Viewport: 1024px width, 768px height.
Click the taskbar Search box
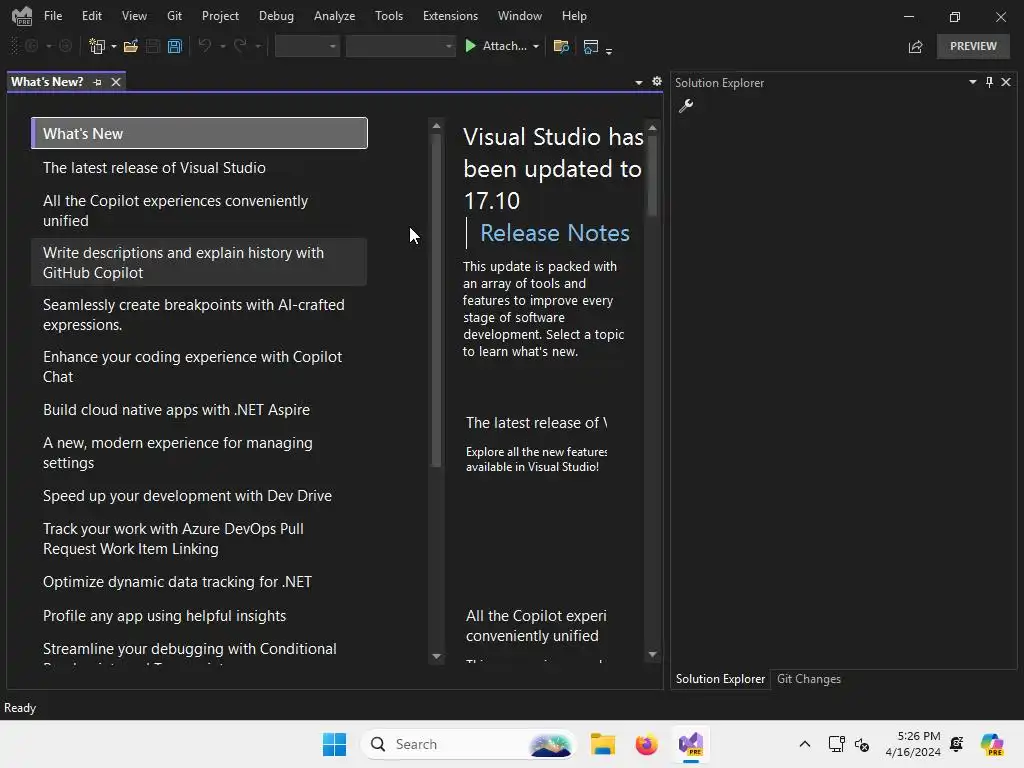468,744
